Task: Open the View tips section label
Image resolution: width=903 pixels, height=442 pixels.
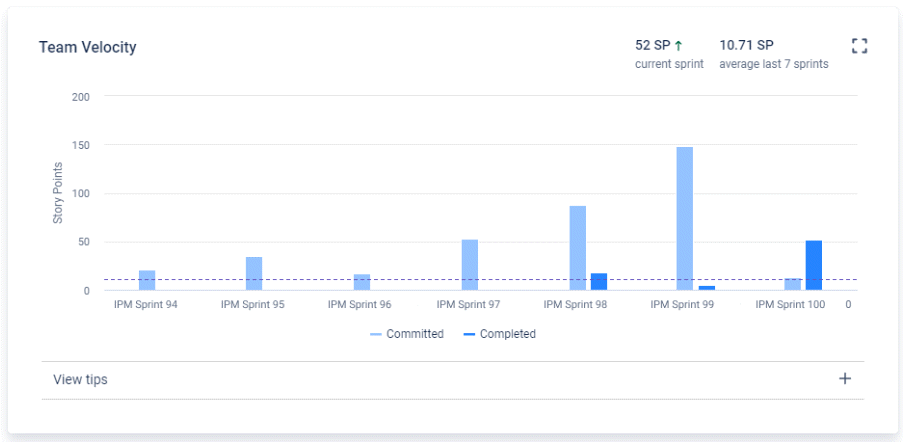Action: point(81,380)
